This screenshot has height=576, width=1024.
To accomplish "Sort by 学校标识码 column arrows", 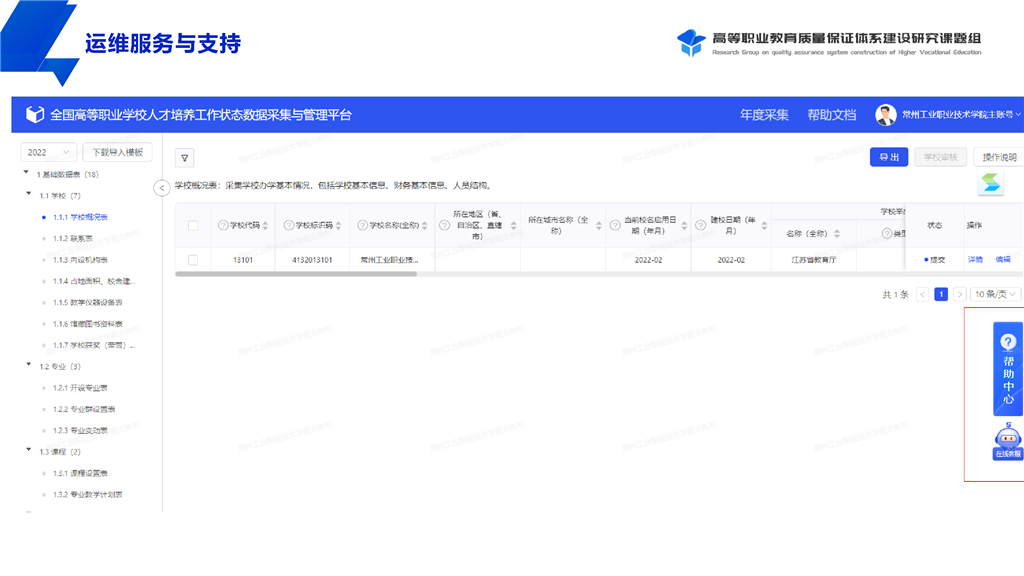I will (x=340, y=226).
